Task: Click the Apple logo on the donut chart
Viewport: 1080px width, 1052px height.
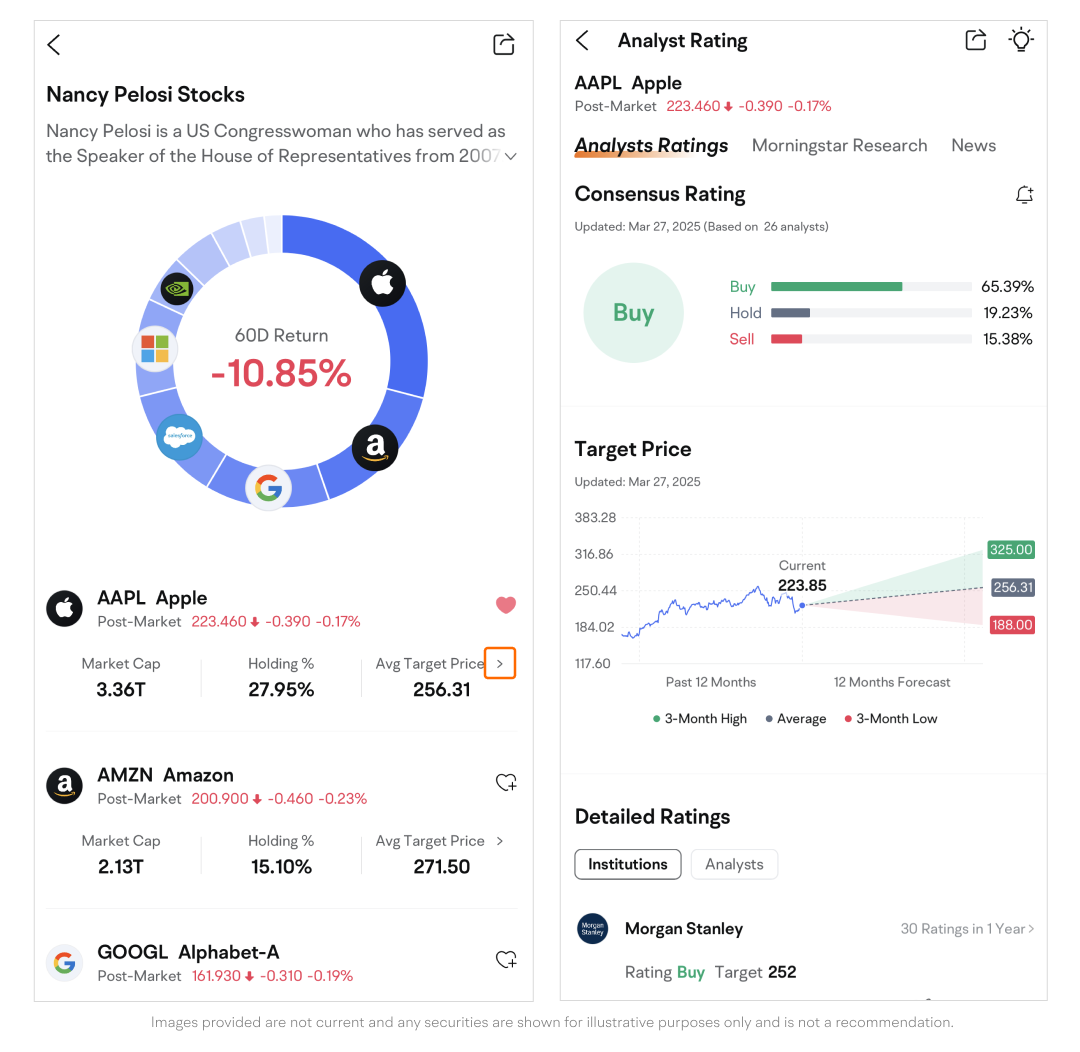Action: click(382, 283)
